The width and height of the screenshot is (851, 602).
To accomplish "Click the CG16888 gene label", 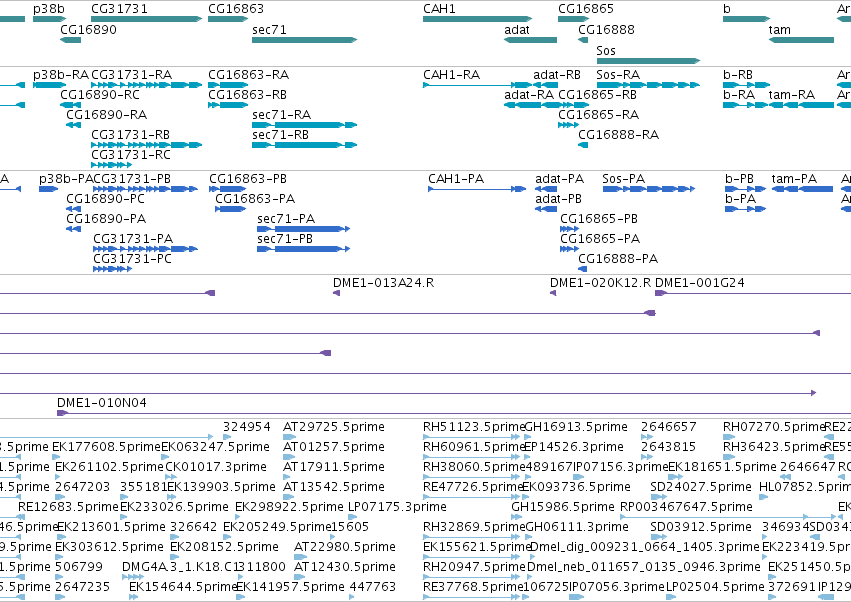I will pyautogui.click(x=606, y=30).
